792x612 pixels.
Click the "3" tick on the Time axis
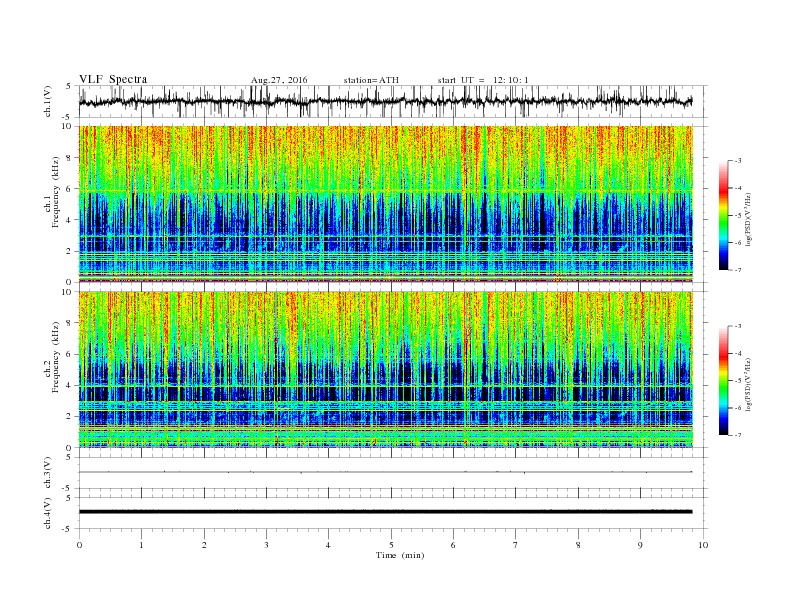[266, 545]
